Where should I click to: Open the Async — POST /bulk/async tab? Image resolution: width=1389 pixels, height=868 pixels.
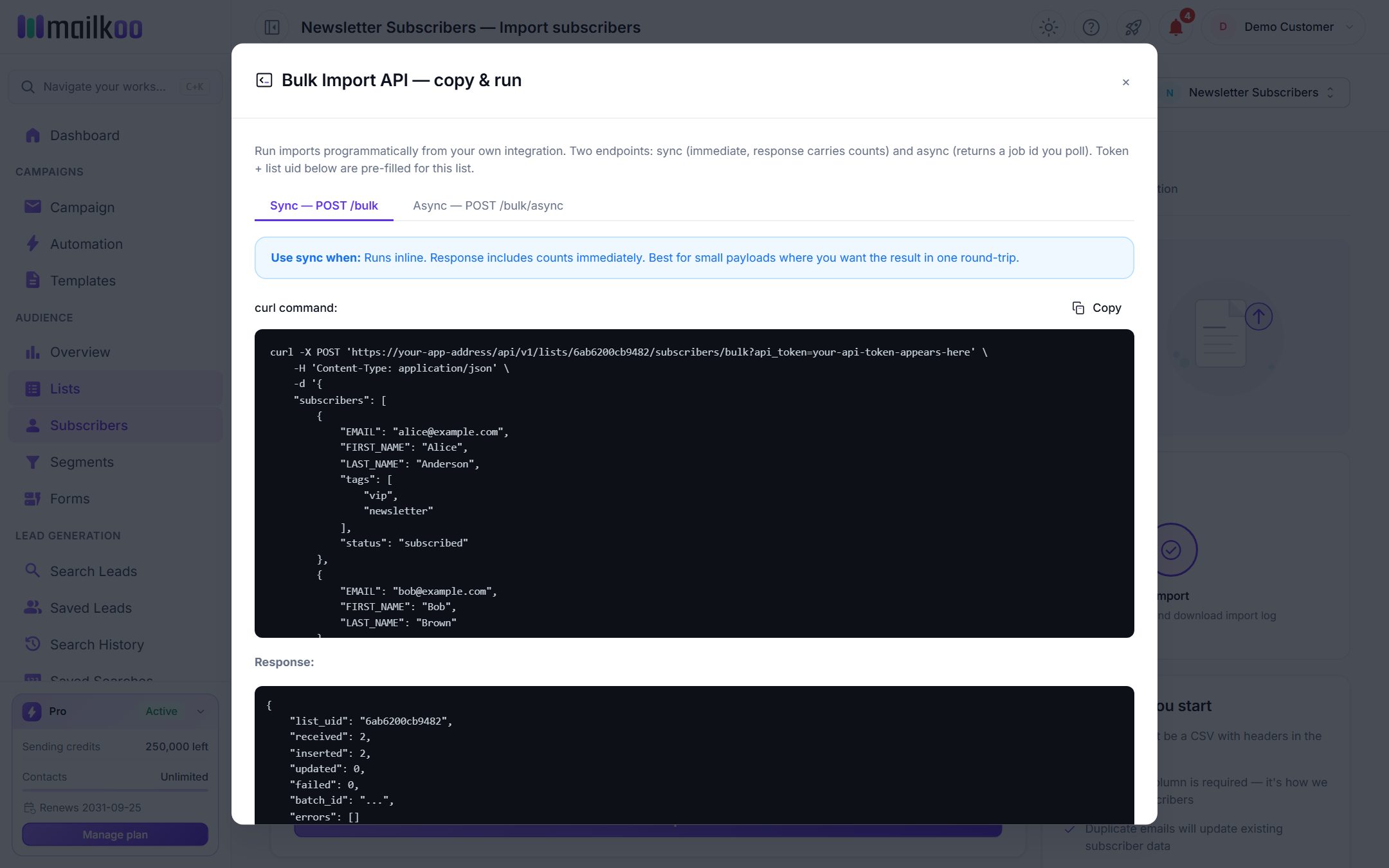coord(488,206)
